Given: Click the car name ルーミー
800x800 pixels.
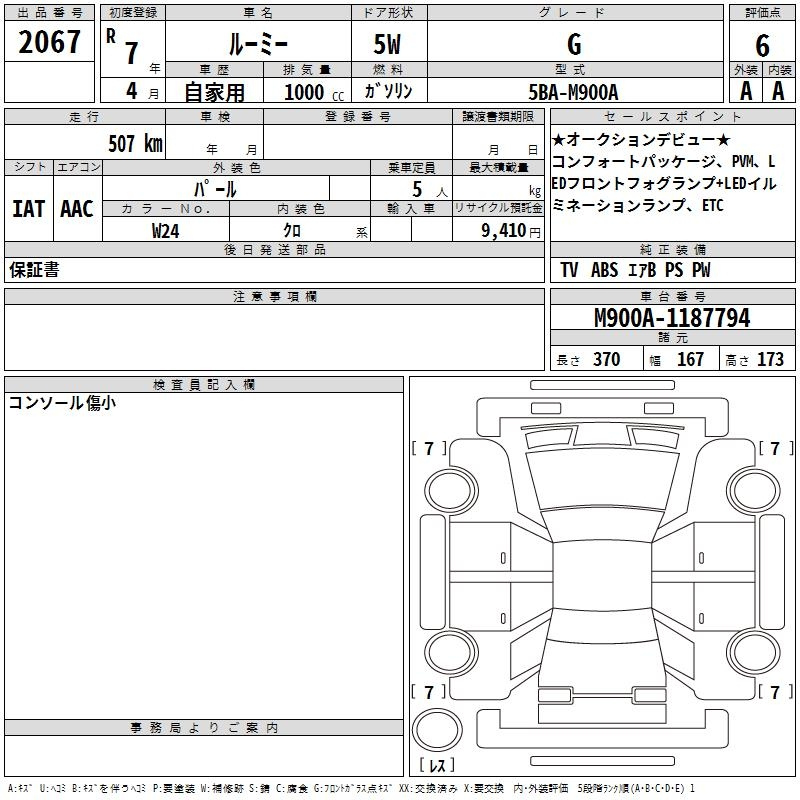Looking at the screenshot, I should click(256, 44).
